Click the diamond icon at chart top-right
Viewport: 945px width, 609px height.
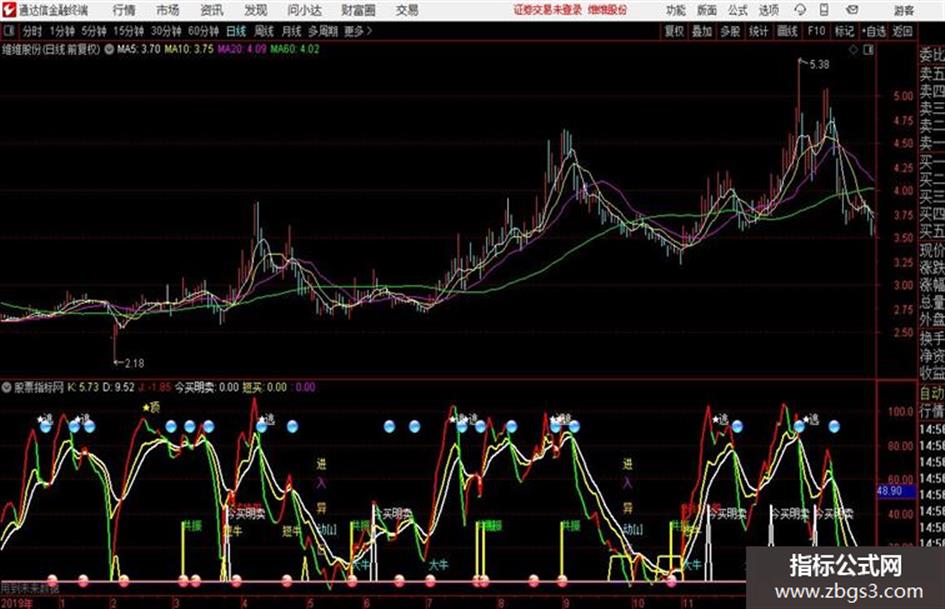853,50
